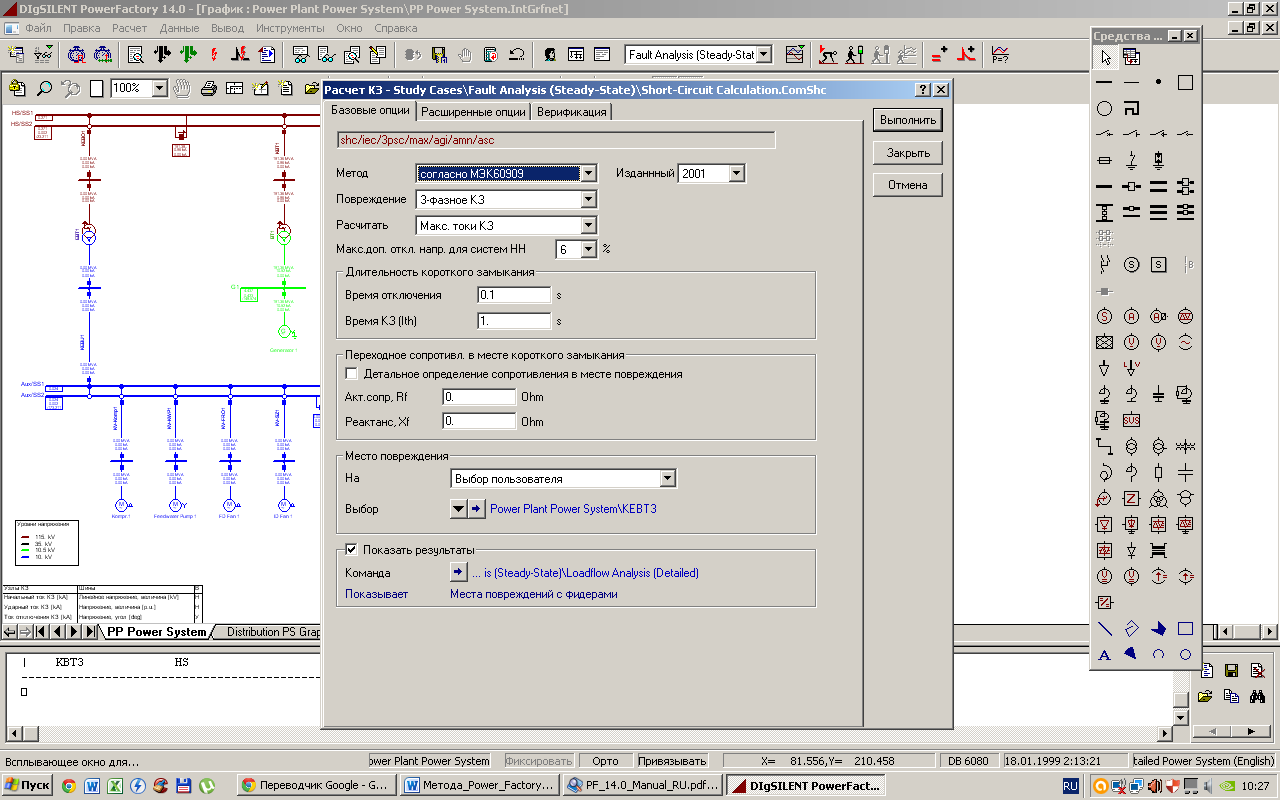The height and width of the screenshot is (800, 1280).
Task: Open the Файл menu
Action: (39, 28)
